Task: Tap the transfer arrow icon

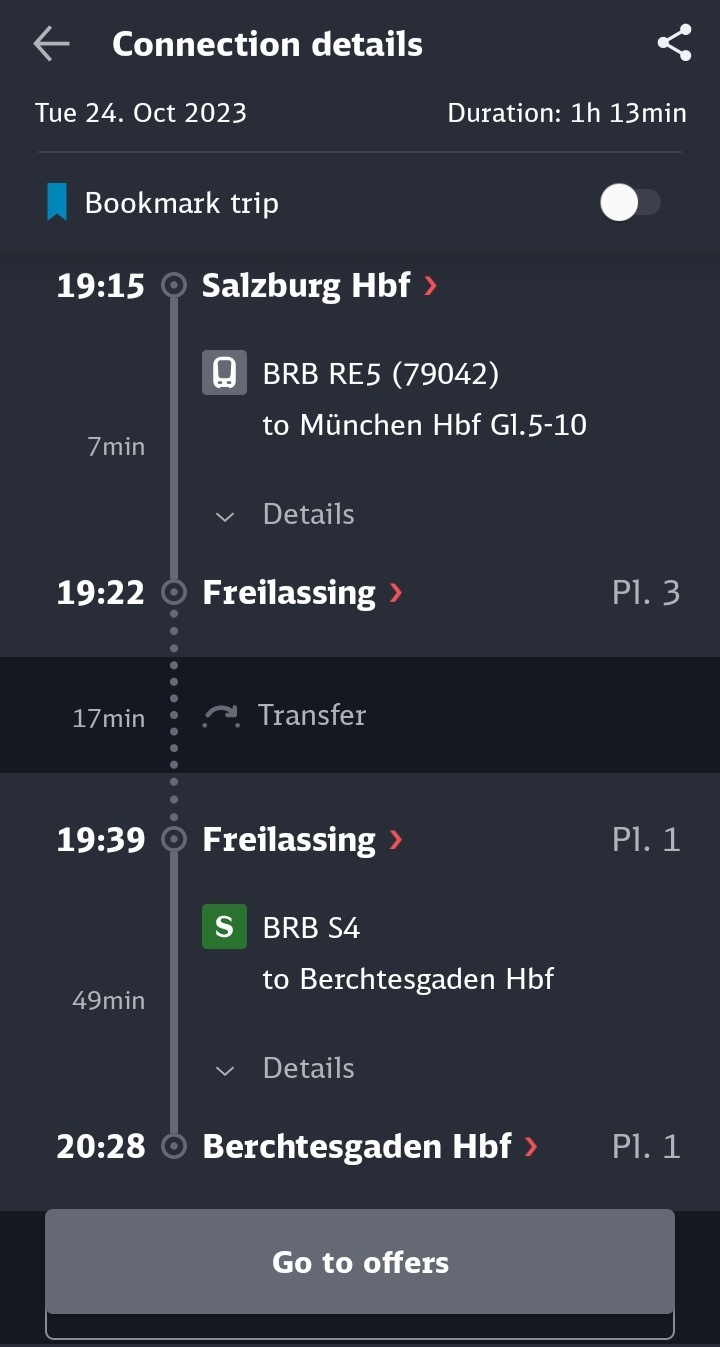Action: point(222,716)
